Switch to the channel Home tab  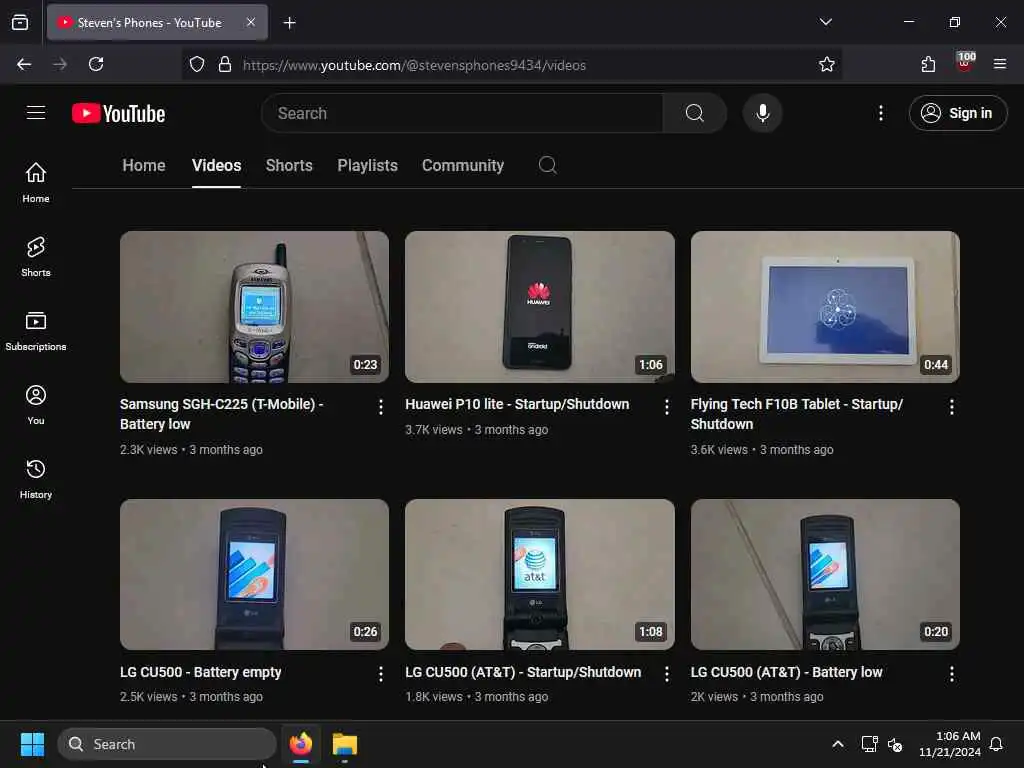(x=144, y=165)
